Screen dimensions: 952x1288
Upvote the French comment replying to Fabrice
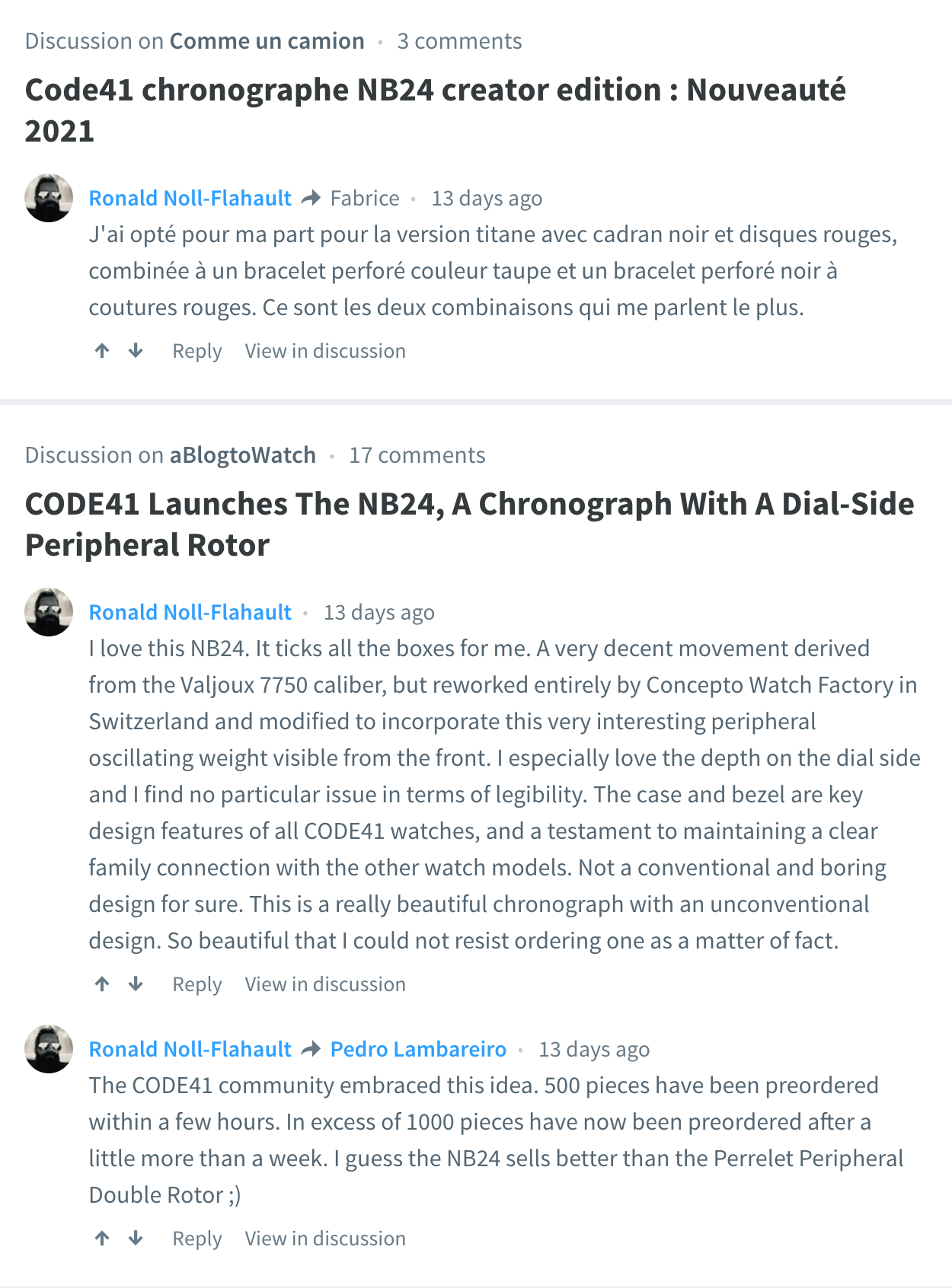[102, 351]
